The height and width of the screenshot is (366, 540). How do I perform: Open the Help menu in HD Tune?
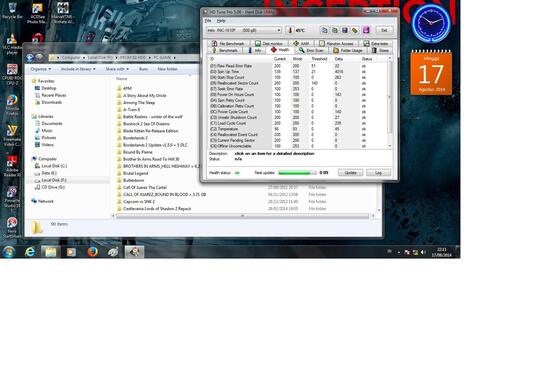(221, 21)
